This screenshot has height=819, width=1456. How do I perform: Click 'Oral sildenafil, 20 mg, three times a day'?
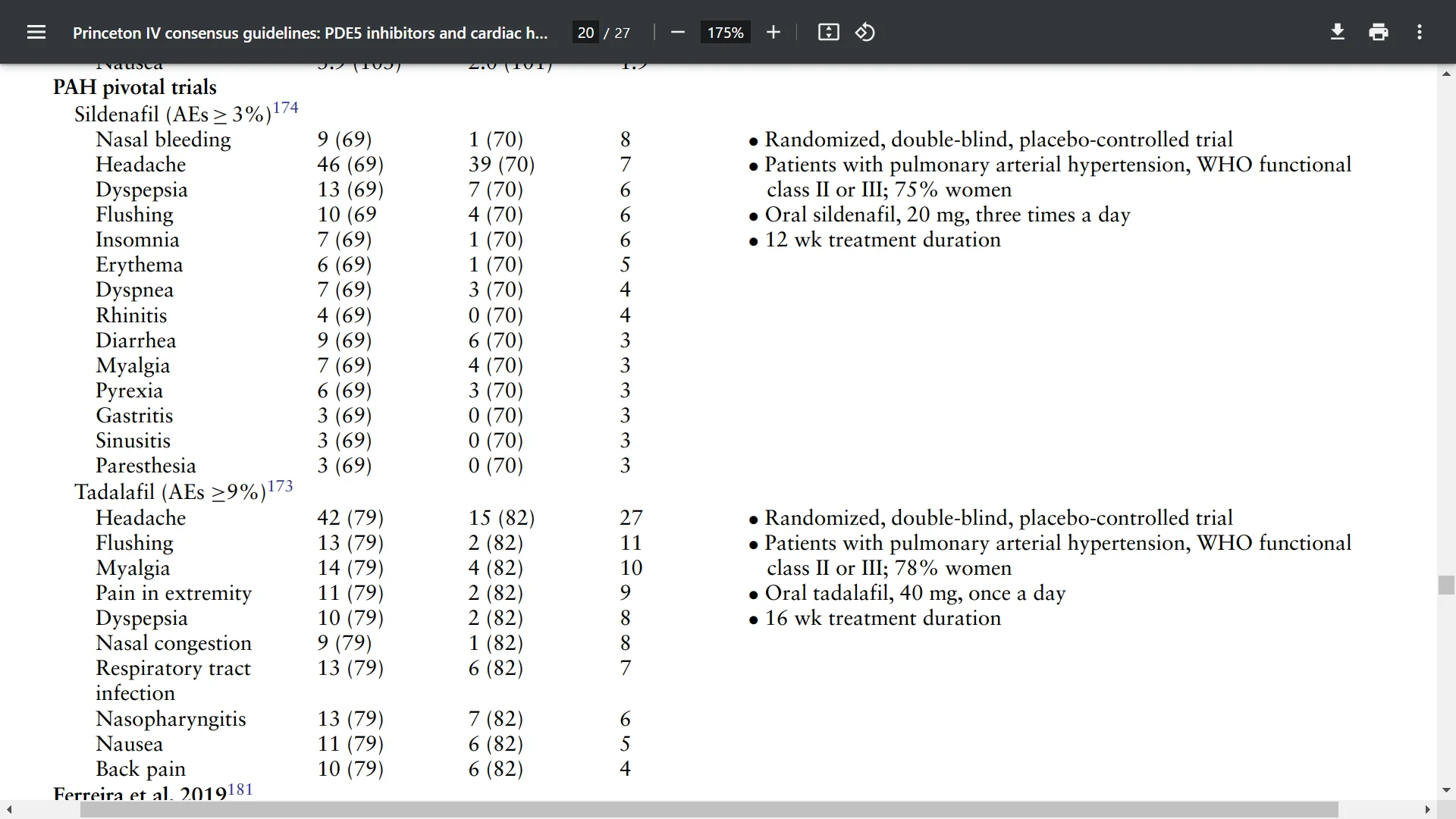coord(947,215)
